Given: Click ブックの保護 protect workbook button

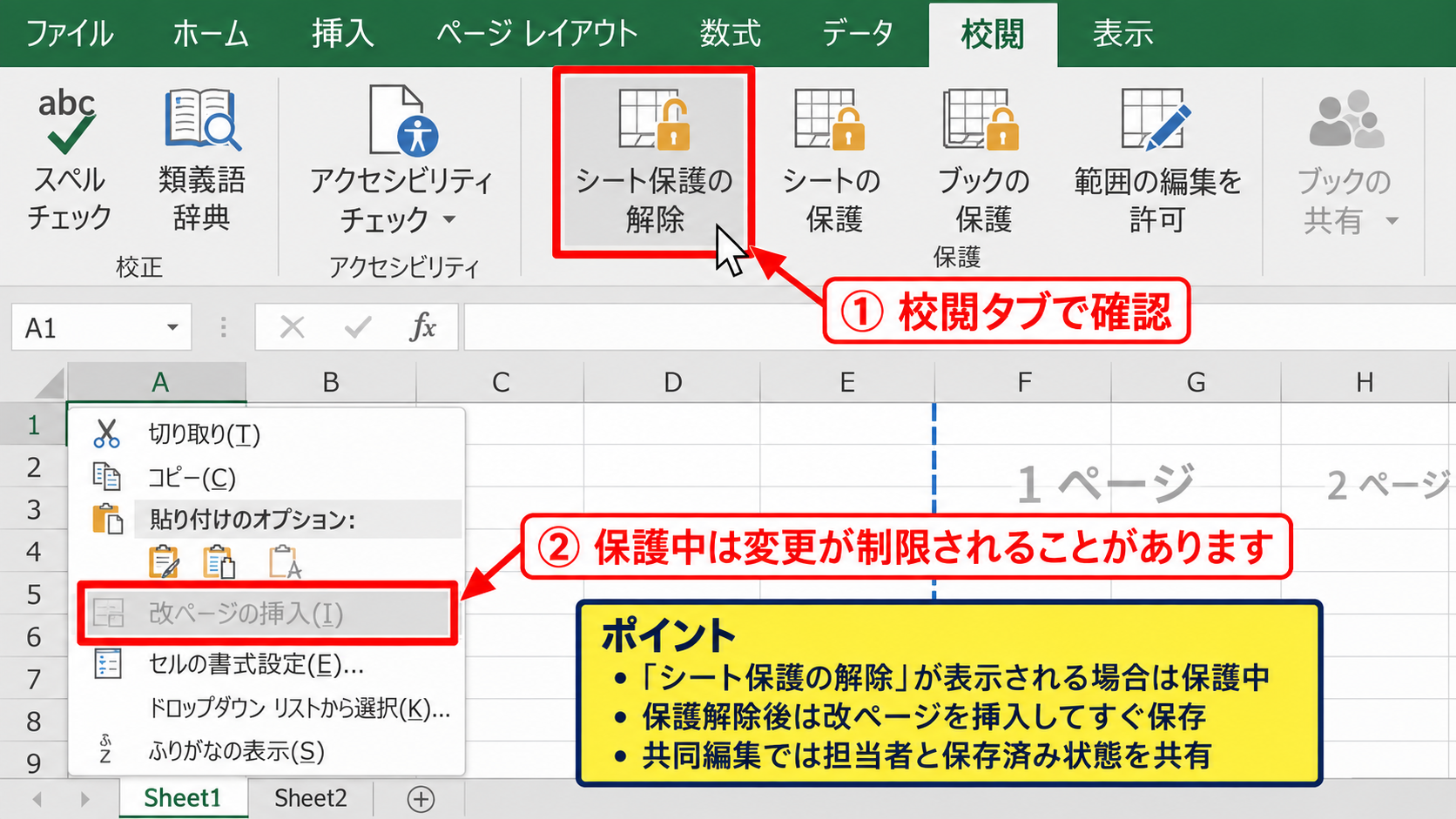Looking at the screenshot, I should [x=983, y=161].
